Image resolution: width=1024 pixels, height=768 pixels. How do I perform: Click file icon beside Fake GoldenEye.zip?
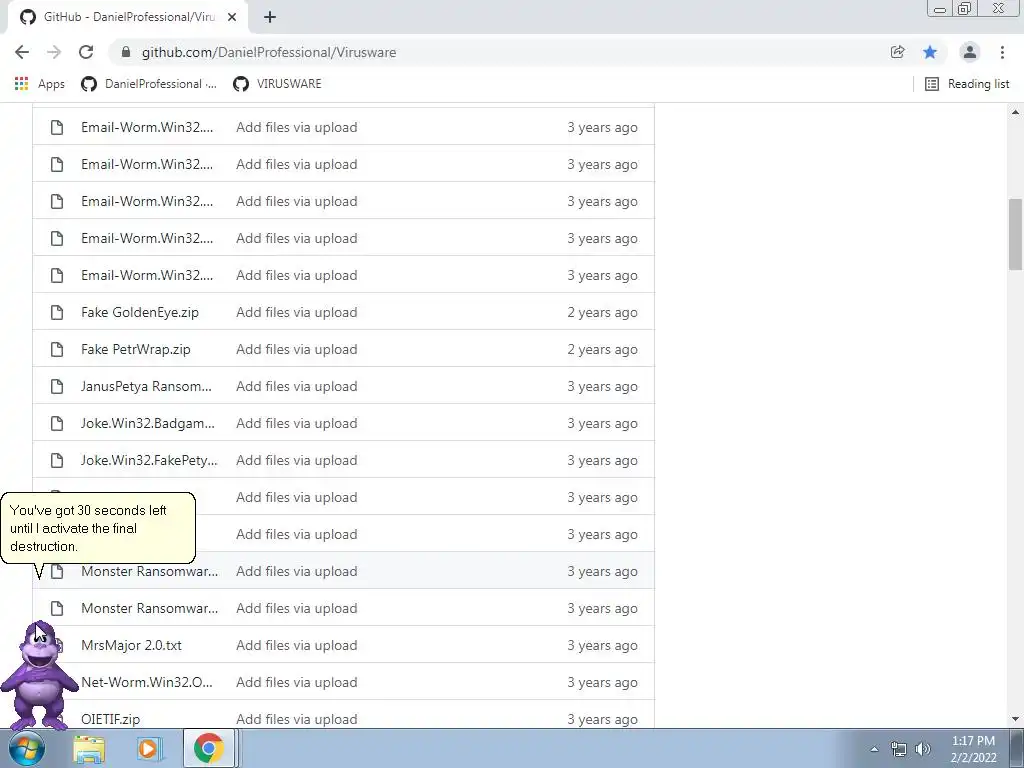(57, 312)
